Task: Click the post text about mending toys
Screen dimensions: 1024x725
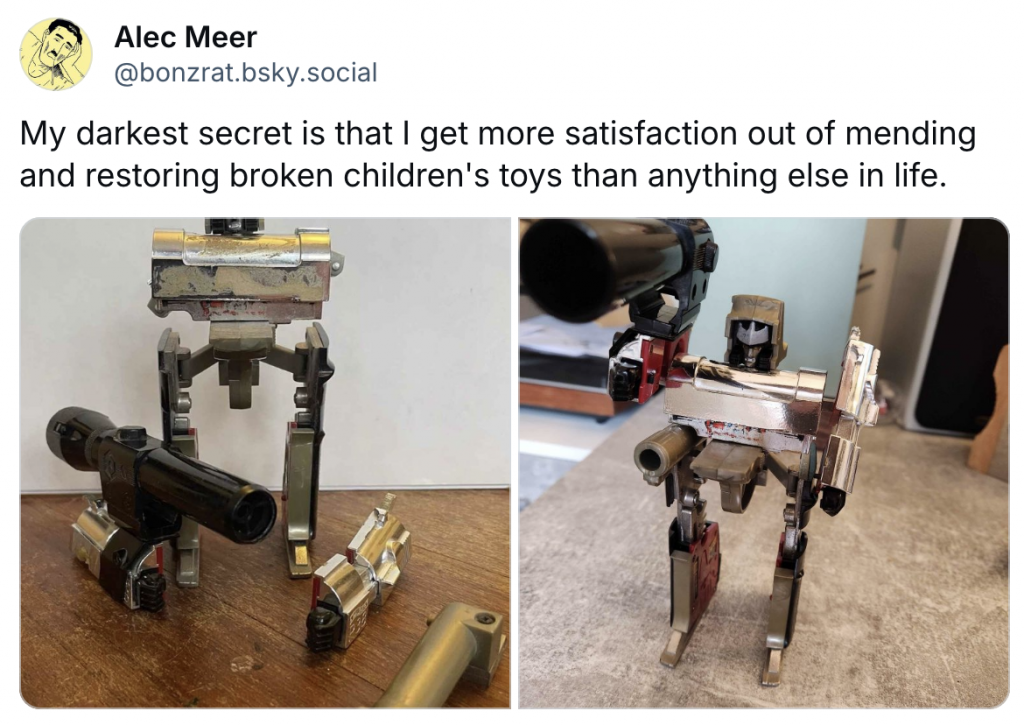Action: pyautogui.click(x=498, y=154)
